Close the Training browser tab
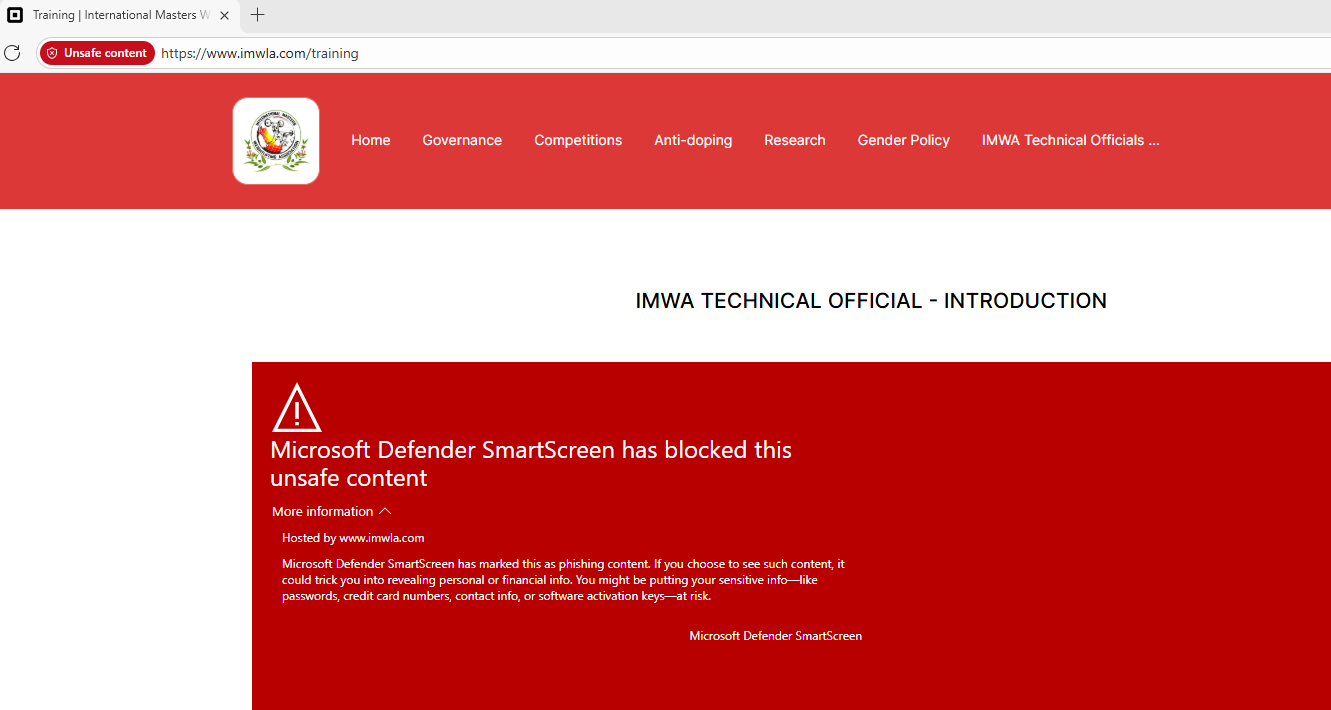This screenshot has height=710, width=1331. coord(225,15)
